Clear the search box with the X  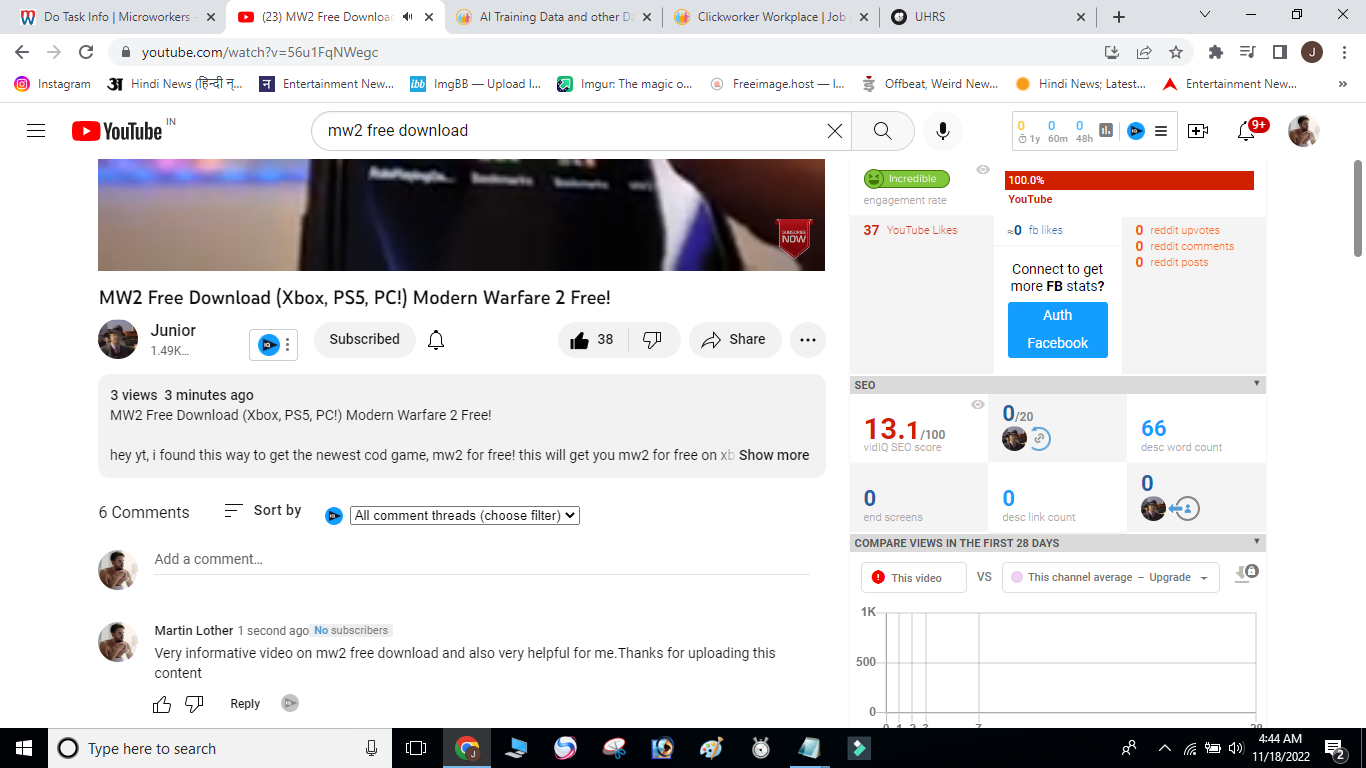pyautogui.click(x=835, y=131)
